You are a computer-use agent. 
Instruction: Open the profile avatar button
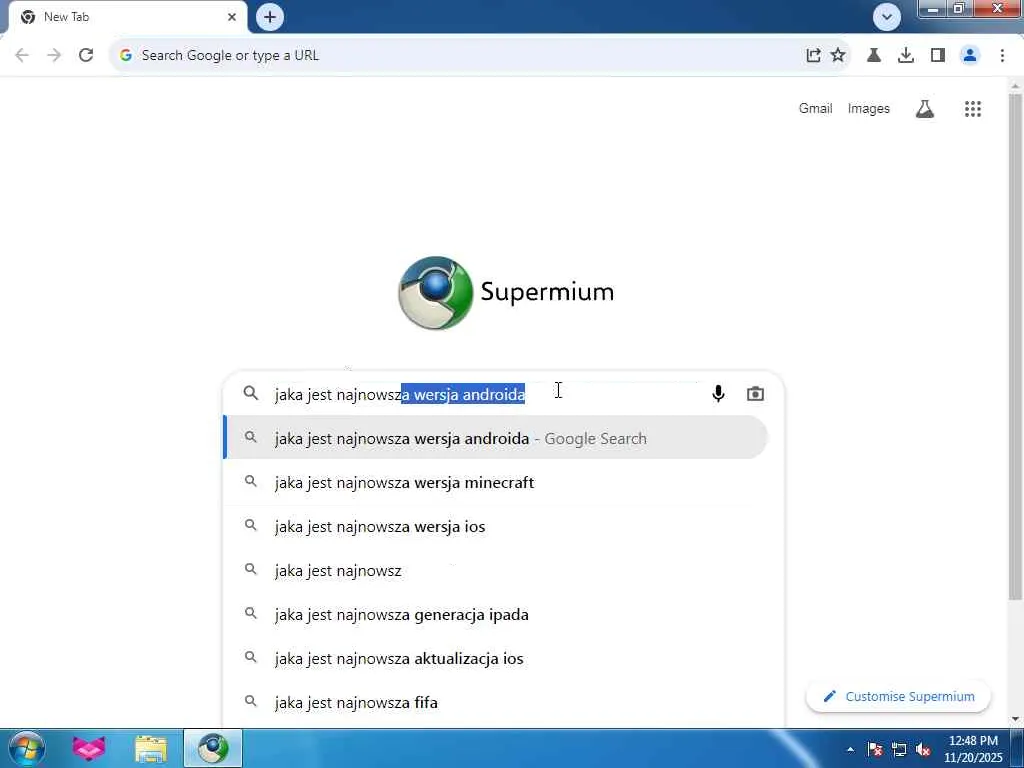point(970,56)
